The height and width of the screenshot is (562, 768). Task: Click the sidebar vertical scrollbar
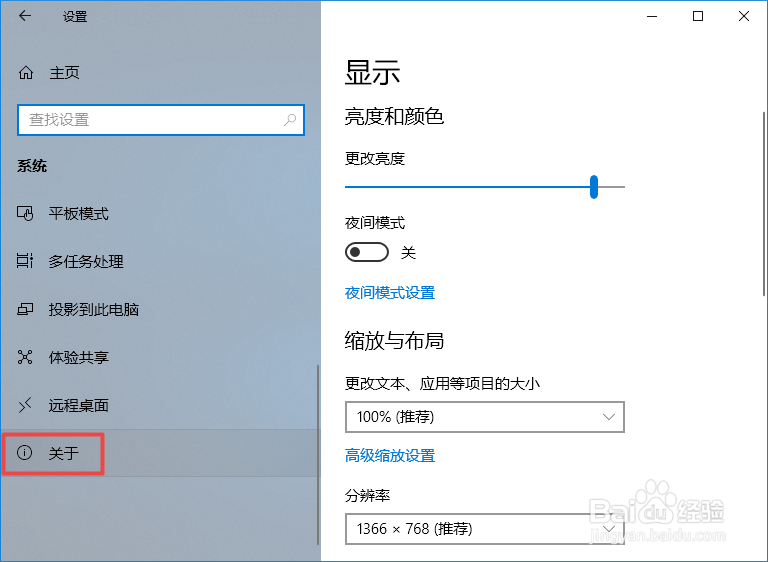coord(318,455)
